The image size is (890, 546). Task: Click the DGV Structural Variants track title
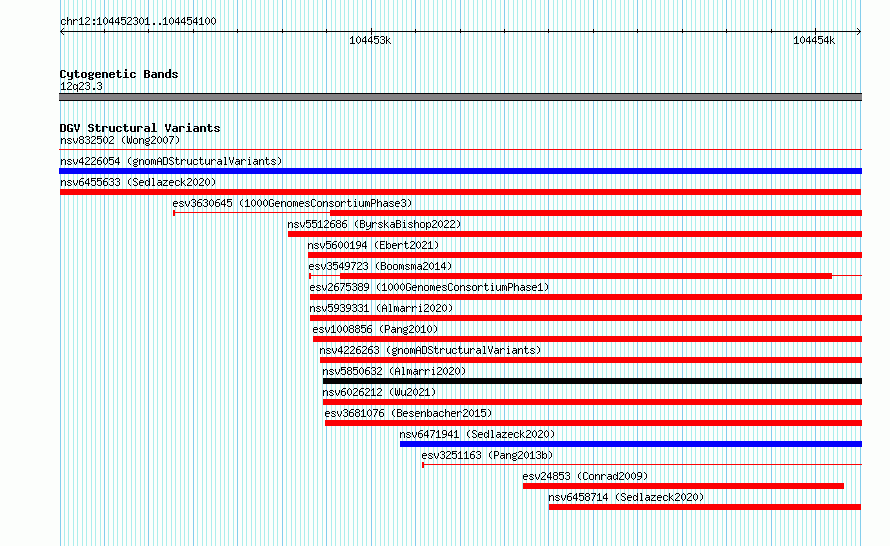(140, 128)
